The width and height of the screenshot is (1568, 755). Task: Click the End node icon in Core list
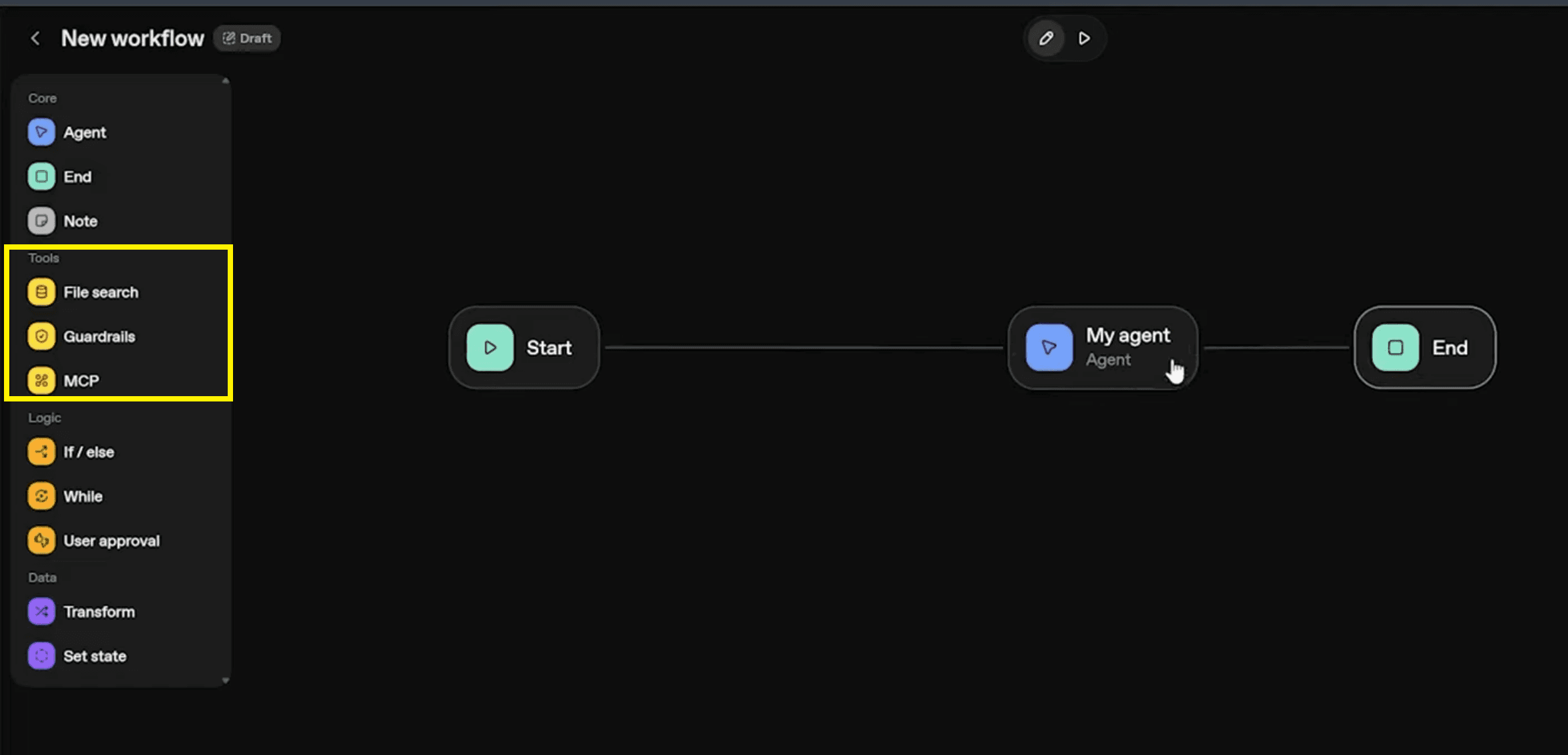pos(41,176)
